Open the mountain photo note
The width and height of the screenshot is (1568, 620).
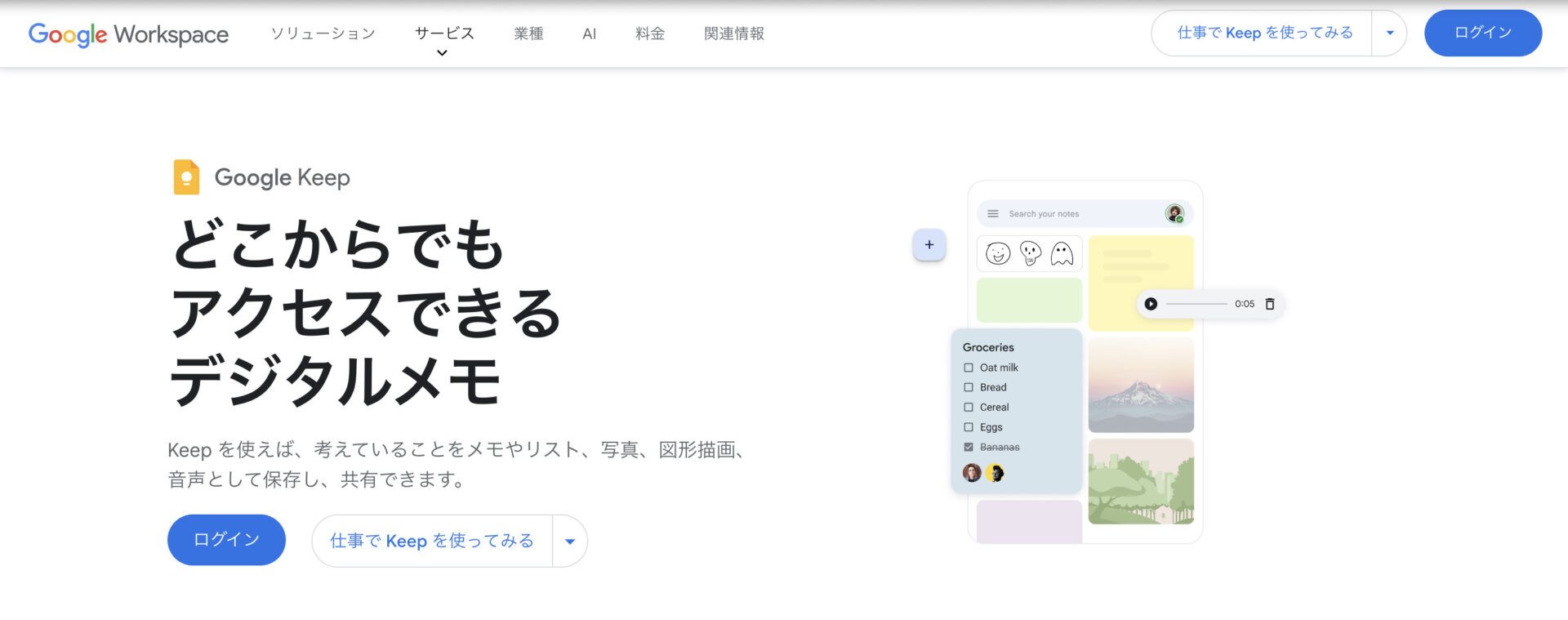coord(1141,386)
